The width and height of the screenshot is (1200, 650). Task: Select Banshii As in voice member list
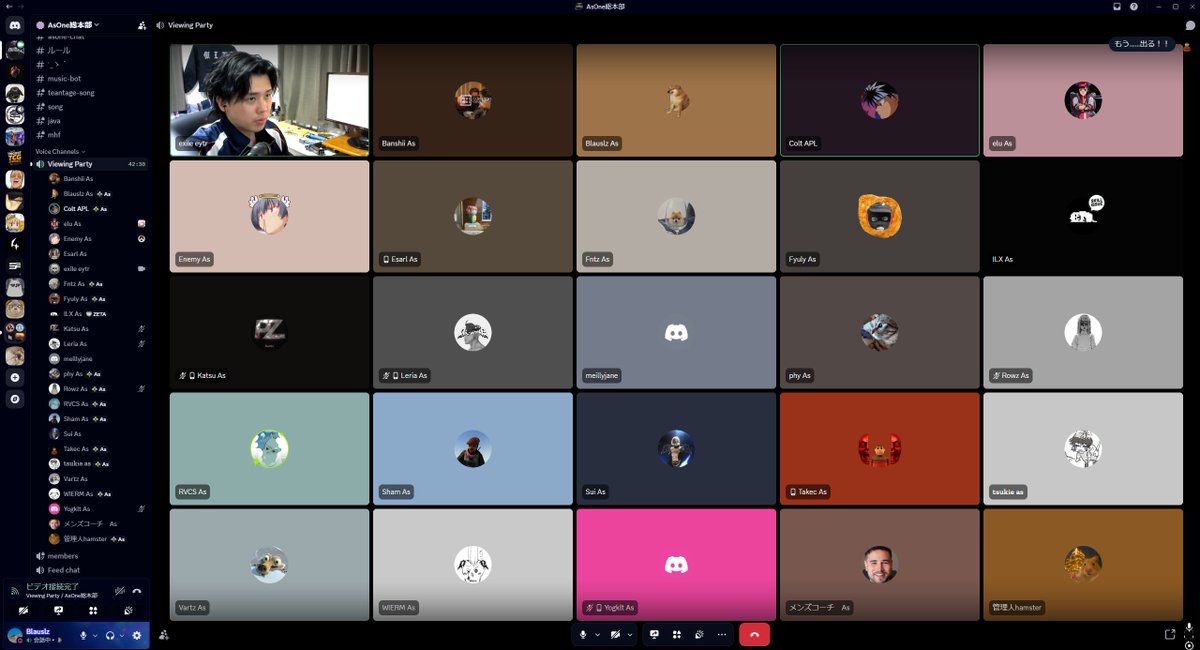click(97, 179)
